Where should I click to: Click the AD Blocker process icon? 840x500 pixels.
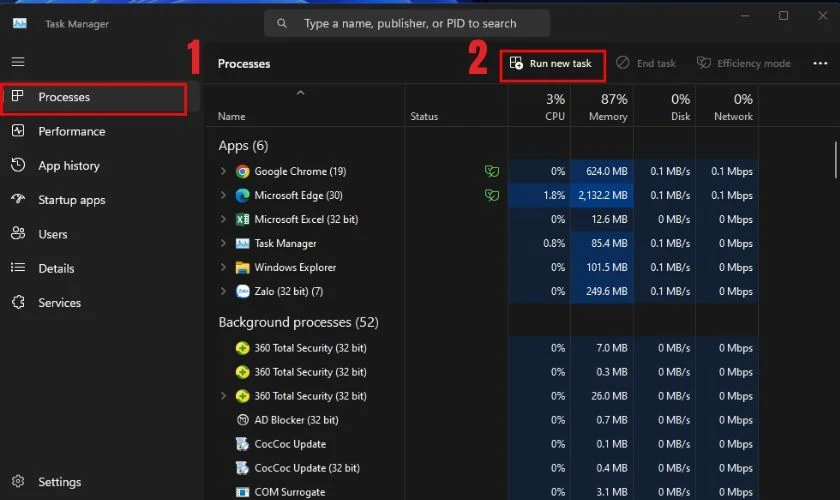243,420
